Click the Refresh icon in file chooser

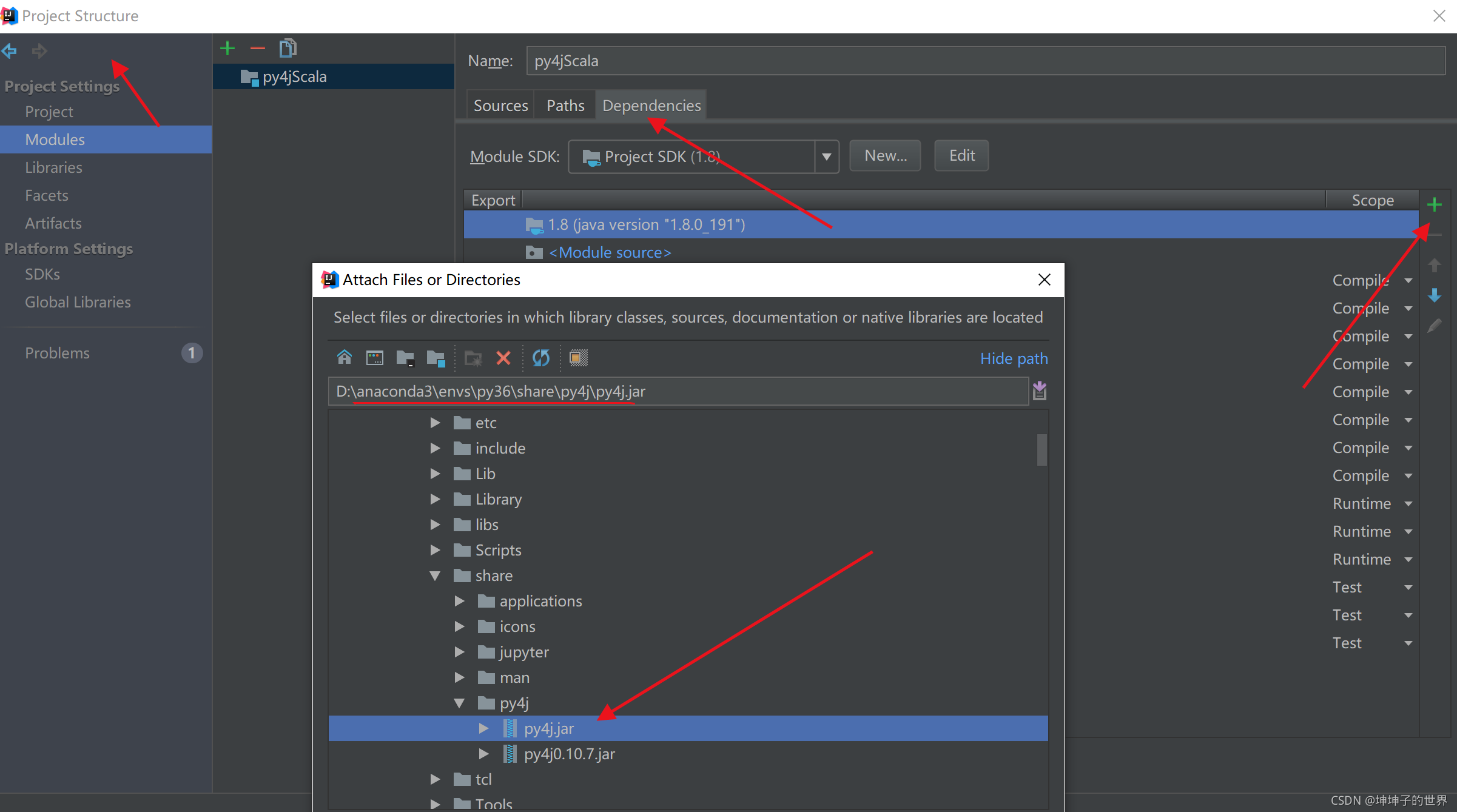pyautogui.click(x=540, y=358)
